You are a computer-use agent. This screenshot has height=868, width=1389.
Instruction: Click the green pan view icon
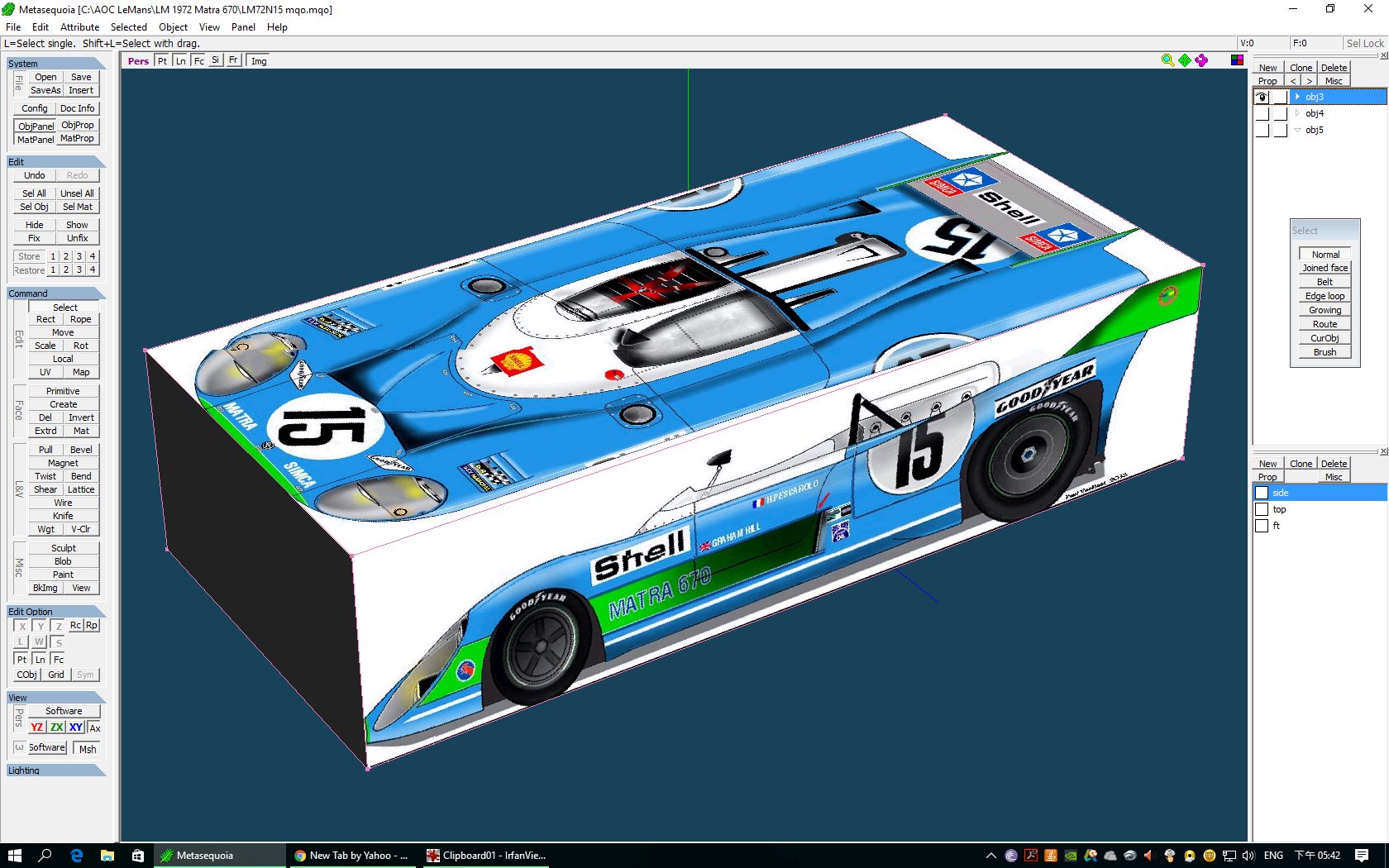[x=1185, y=60]
